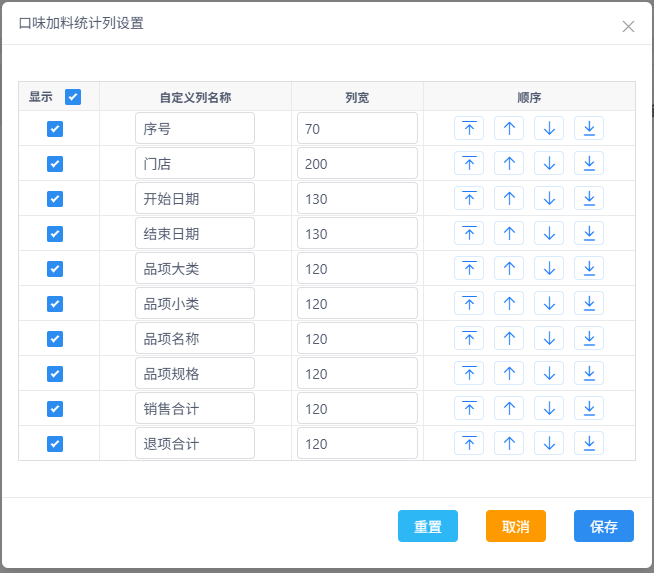The height and width of the screenshot is (573, 654).
Task: Move 品项名称 row down one position
Action: 549,338
